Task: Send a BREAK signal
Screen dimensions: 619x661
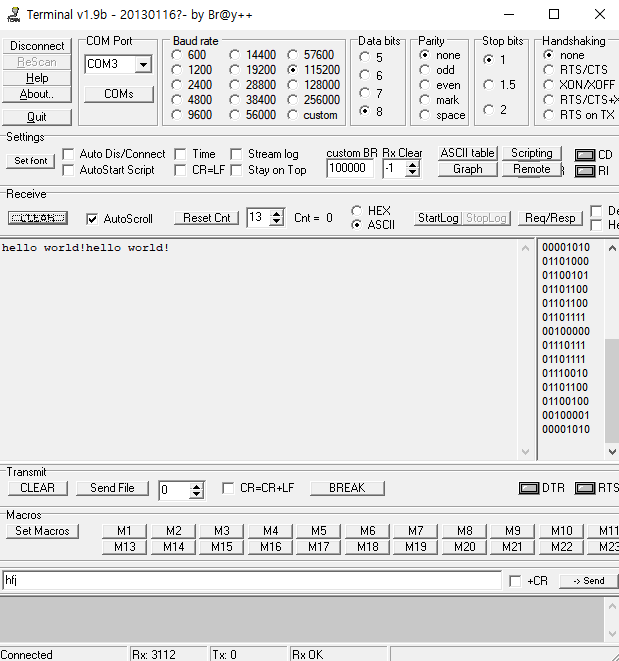Action: tap(347, 488)
